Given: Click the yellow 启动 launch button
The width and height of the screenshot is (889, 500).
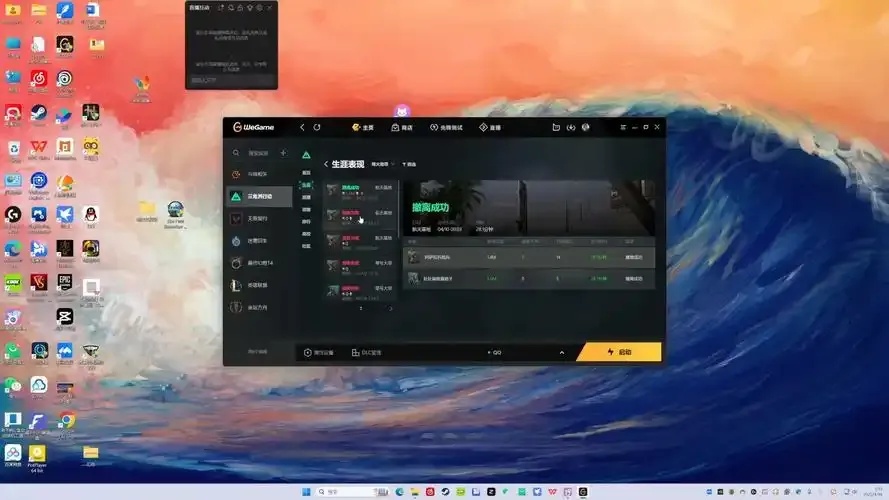Looking at the screenshot, I should [x=619, y=352].
